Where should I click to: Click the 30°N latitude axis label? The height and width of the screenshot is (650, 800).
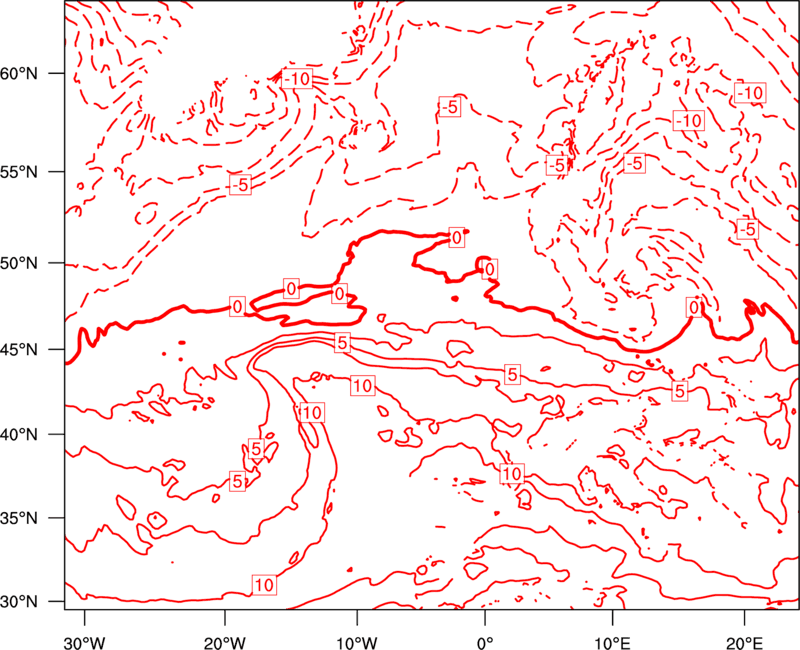point(19,602)
